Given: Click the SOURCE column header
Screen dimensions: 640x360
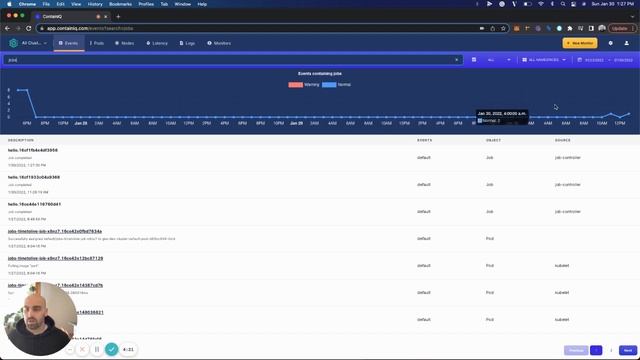Looking at the screenshot, I should point(562,140).
